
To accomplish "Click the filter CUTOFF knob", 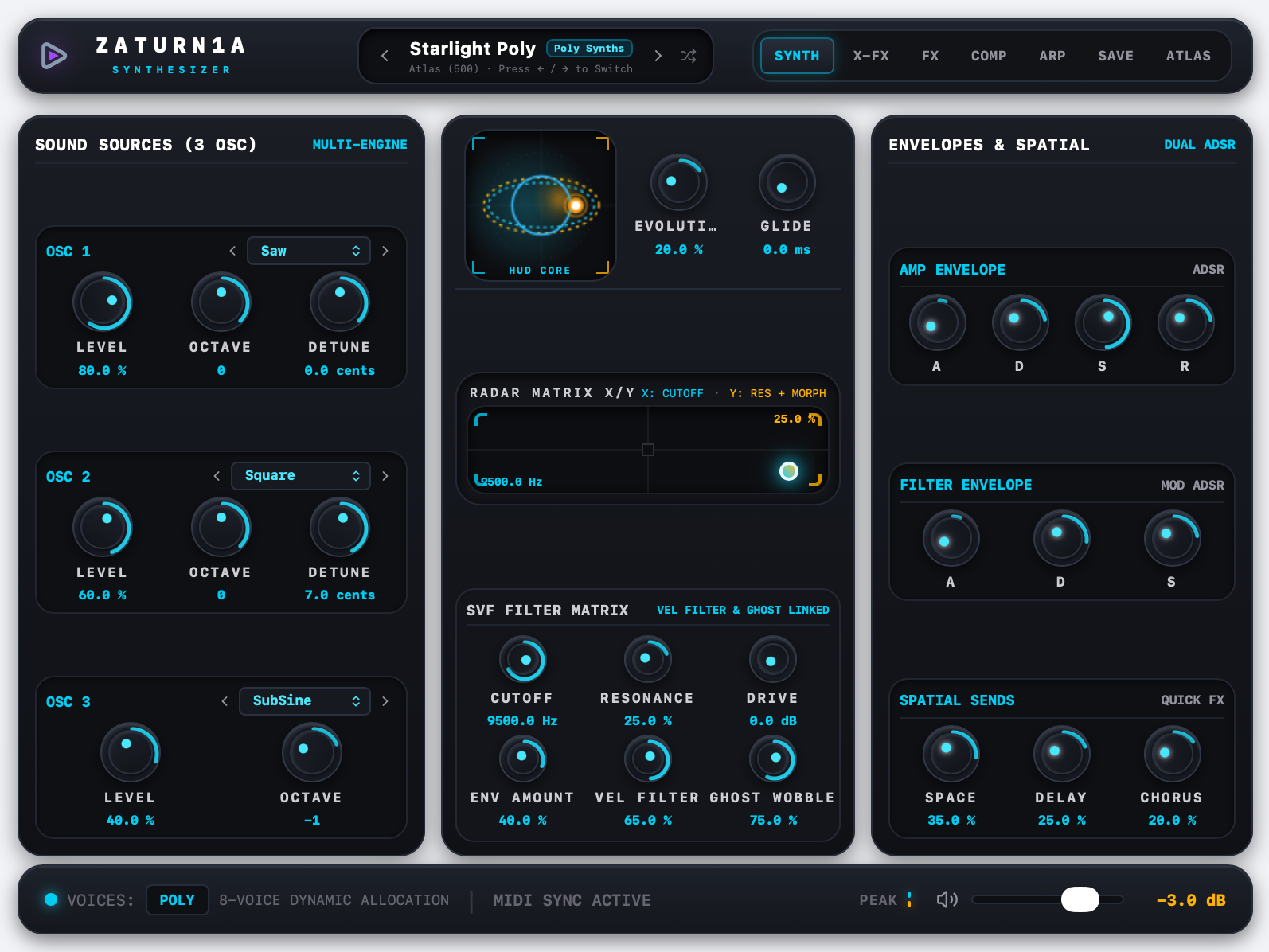I will (522, 660).
